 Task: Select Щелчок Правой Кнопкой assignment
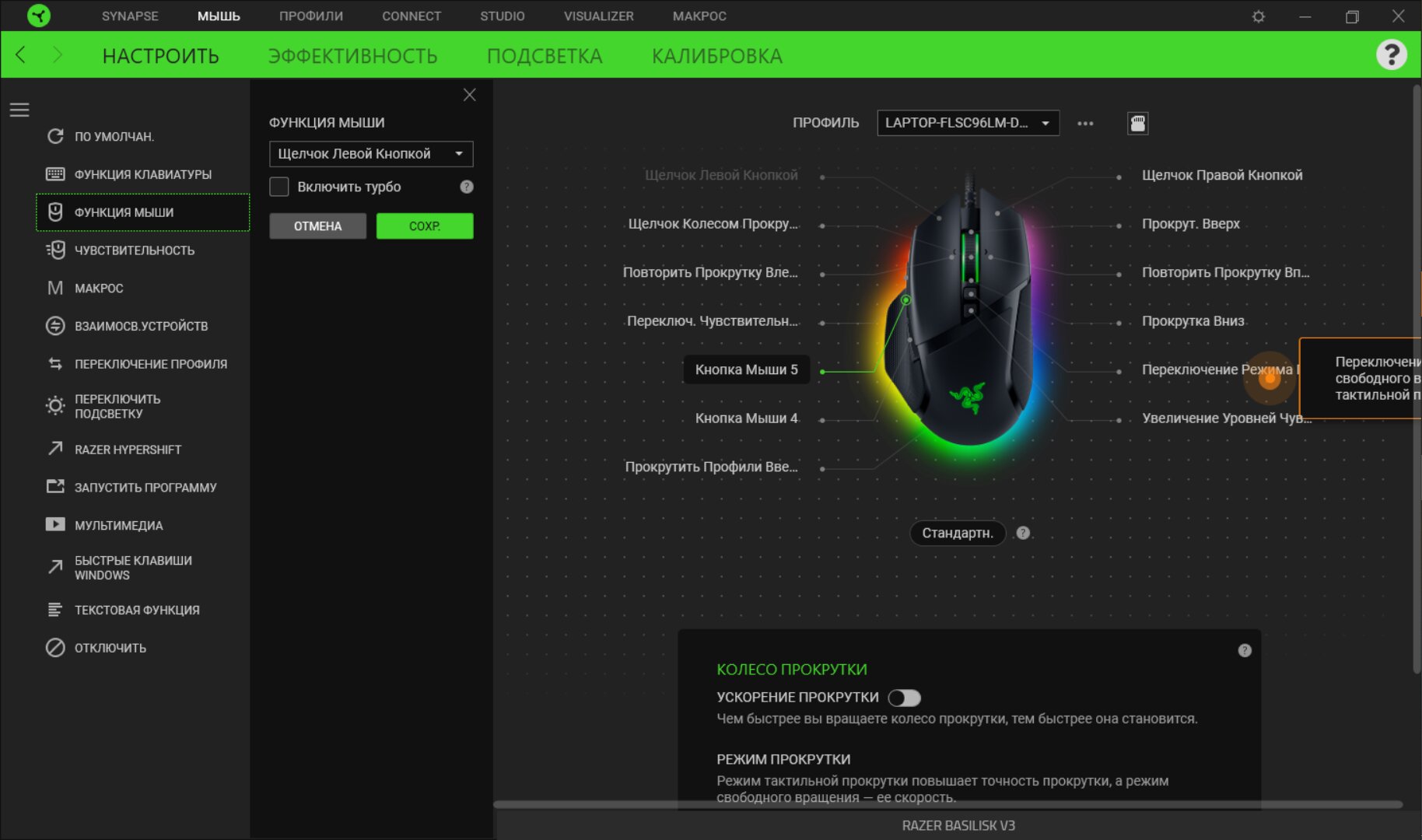1221,176
